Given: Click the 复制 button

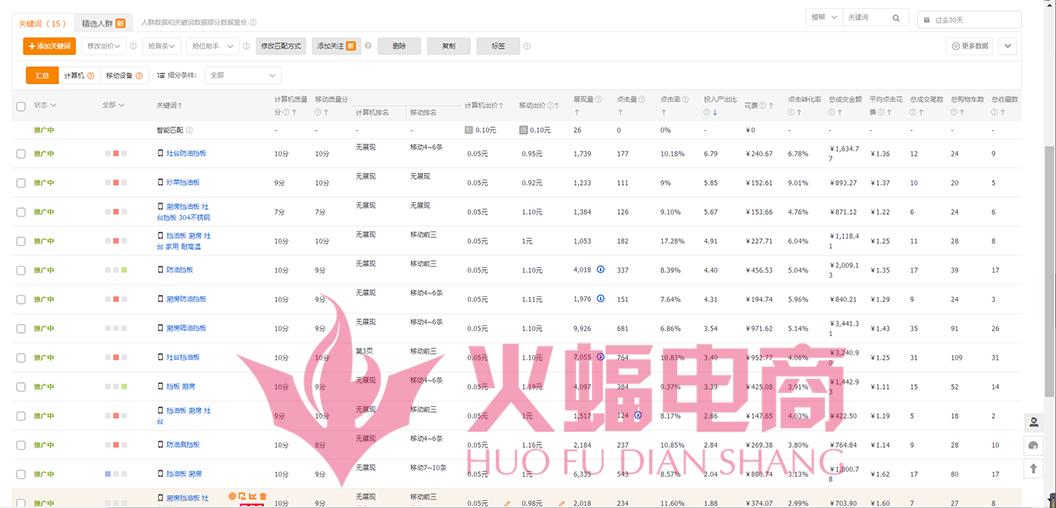Looking at the screenshot, I should pos(448,46).
